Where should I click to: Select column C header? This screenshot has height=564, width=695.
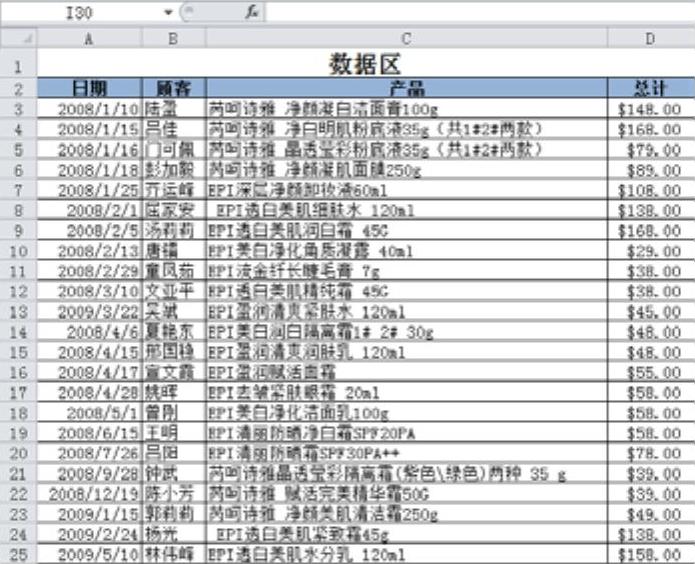[406, 39]
